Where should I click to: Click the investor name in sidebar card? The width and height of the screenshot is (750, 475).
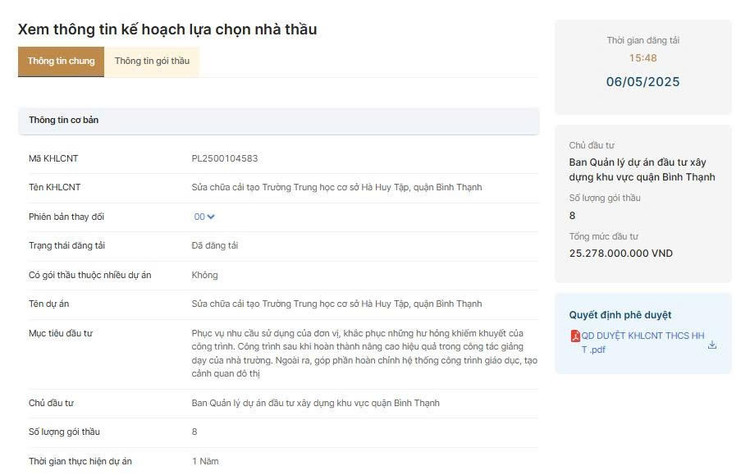point(642,170)
